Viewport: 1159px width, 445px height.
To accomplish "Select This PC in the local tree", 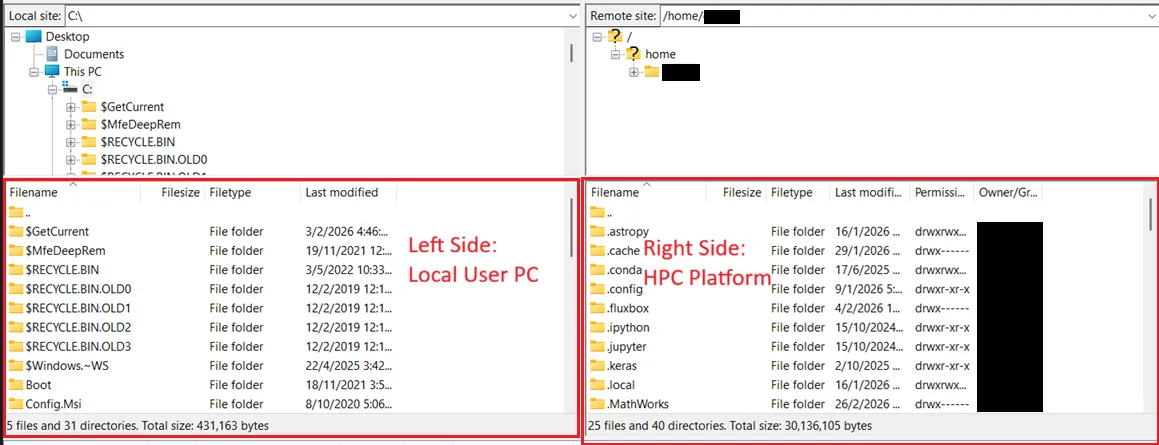I will [x=83, y=72].
